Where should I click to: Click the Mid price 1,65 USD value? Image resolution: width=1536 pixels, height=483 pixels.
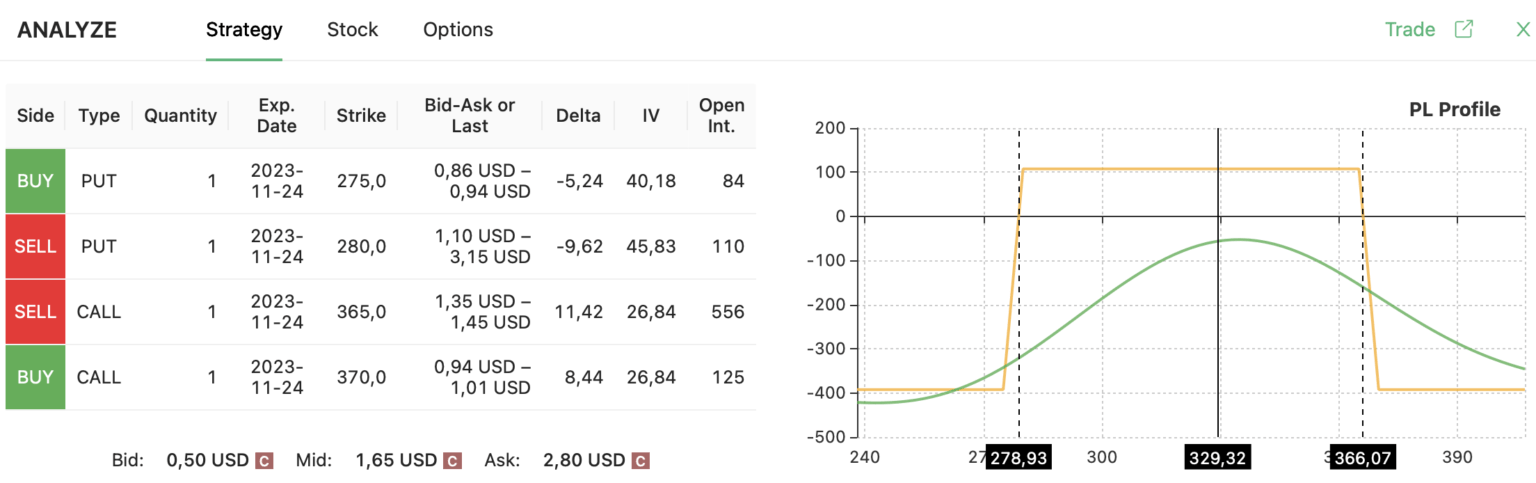[x=396, y=461]
